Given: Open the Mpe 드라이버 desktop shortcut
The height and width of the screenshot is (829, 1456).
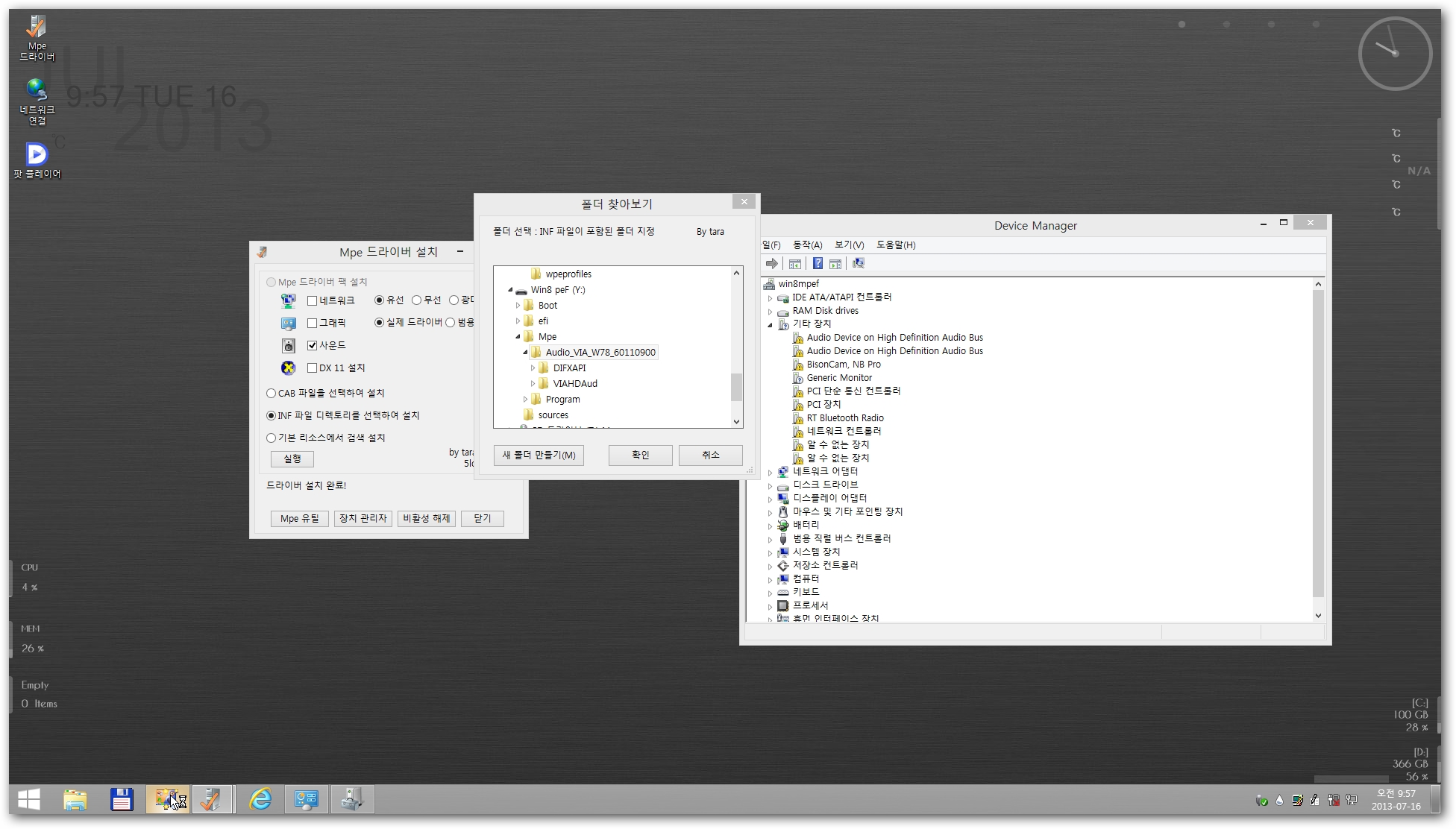Looking at the screenshot, I should click(37, 39).
